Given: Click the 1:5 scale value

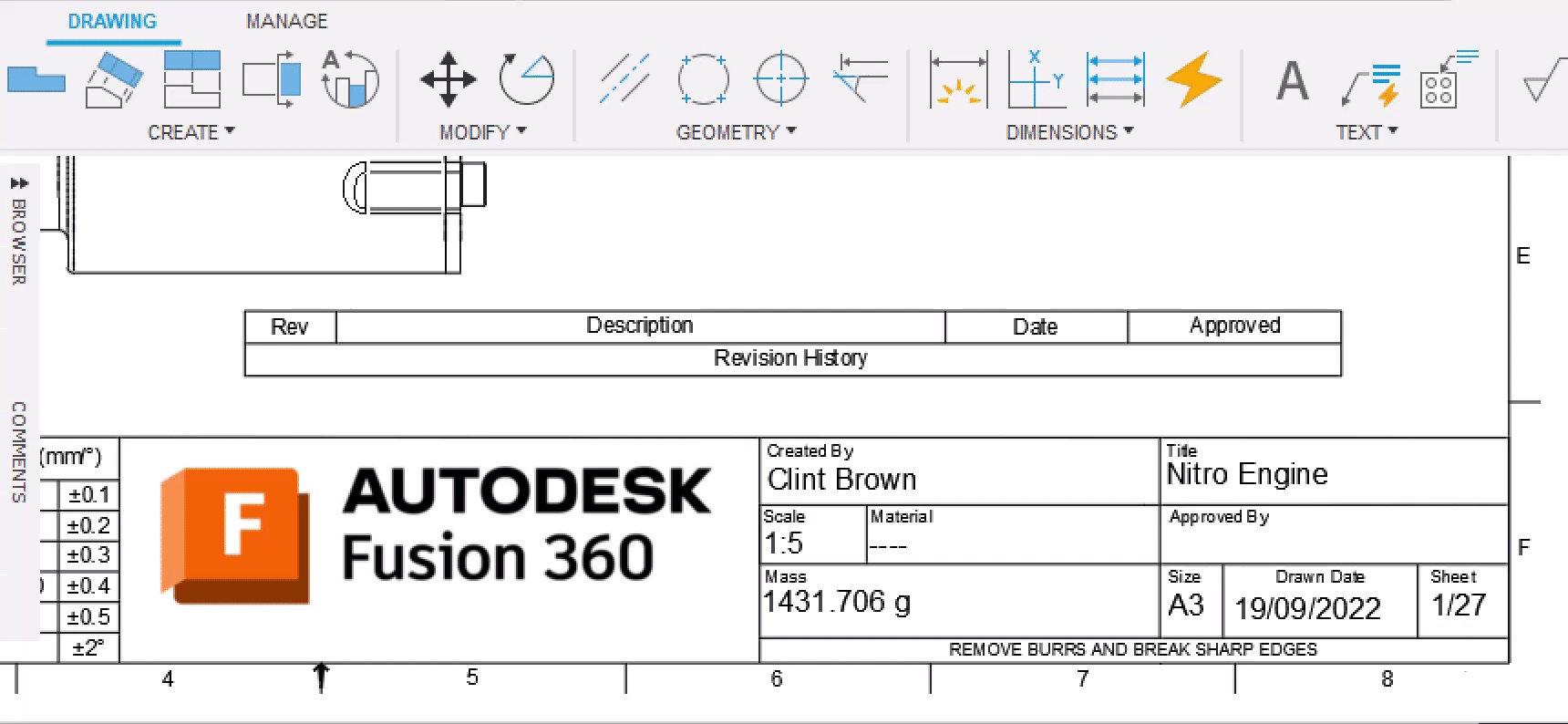Looking at the screenshot, I should (x=783, y=543).
